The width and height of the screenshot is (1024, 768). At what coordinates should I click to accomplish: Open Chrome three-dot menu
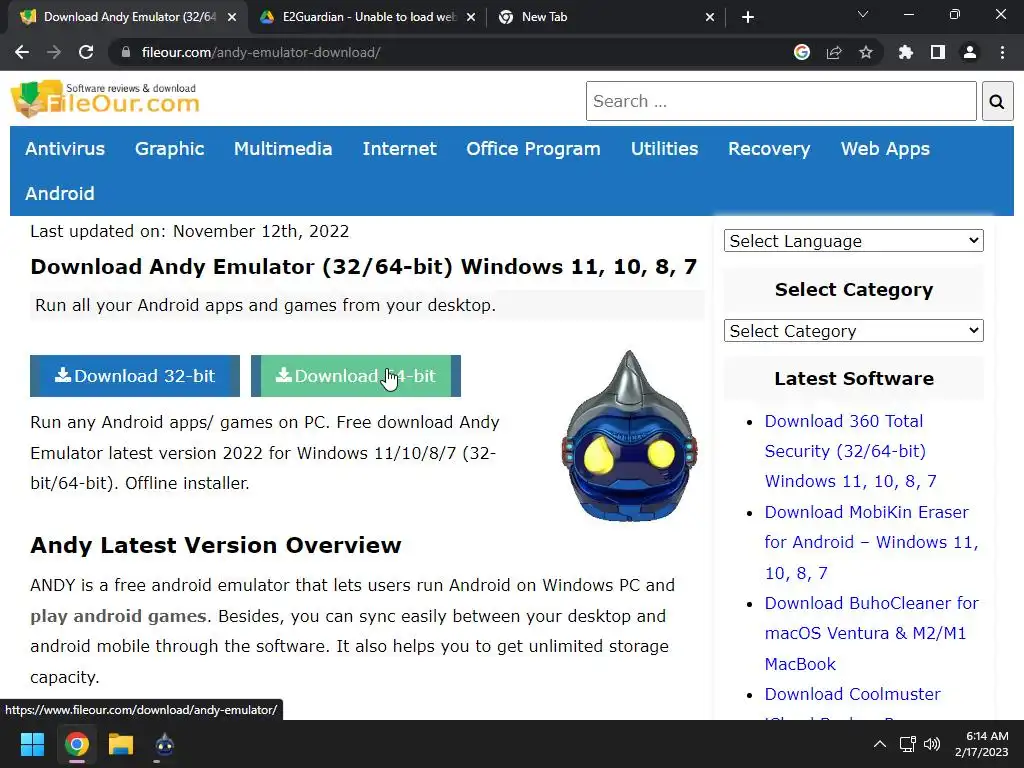1002,52
